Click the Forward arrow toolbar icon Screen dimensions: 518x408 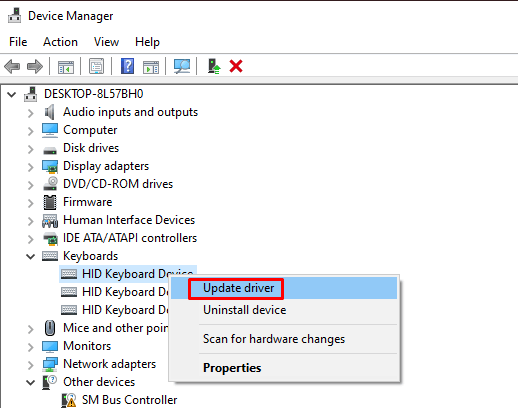click(x=35, y=66)
